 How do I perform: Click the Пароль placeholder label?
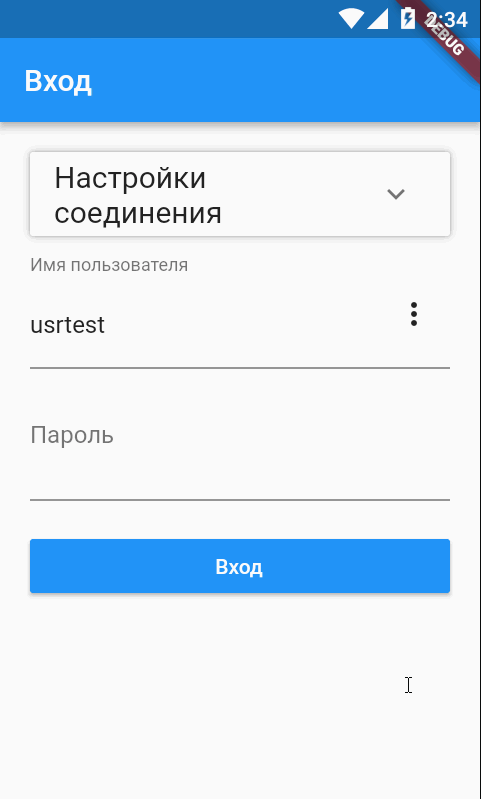[72, 435]
